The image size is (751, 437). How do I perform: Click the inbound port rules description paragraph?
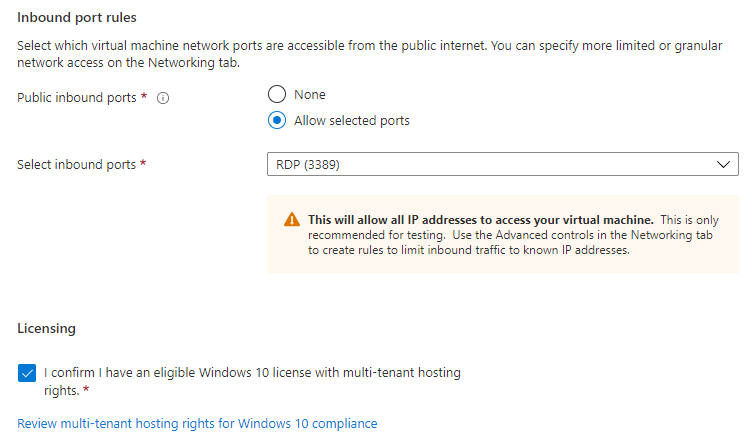370,54
